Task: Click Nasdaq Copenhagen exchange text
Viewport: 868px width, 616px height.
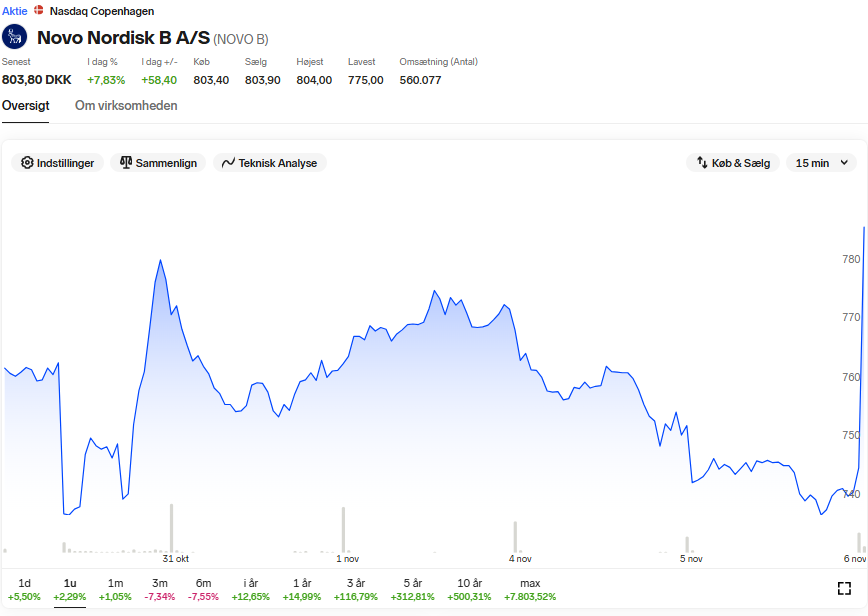Action: (102, 11)
